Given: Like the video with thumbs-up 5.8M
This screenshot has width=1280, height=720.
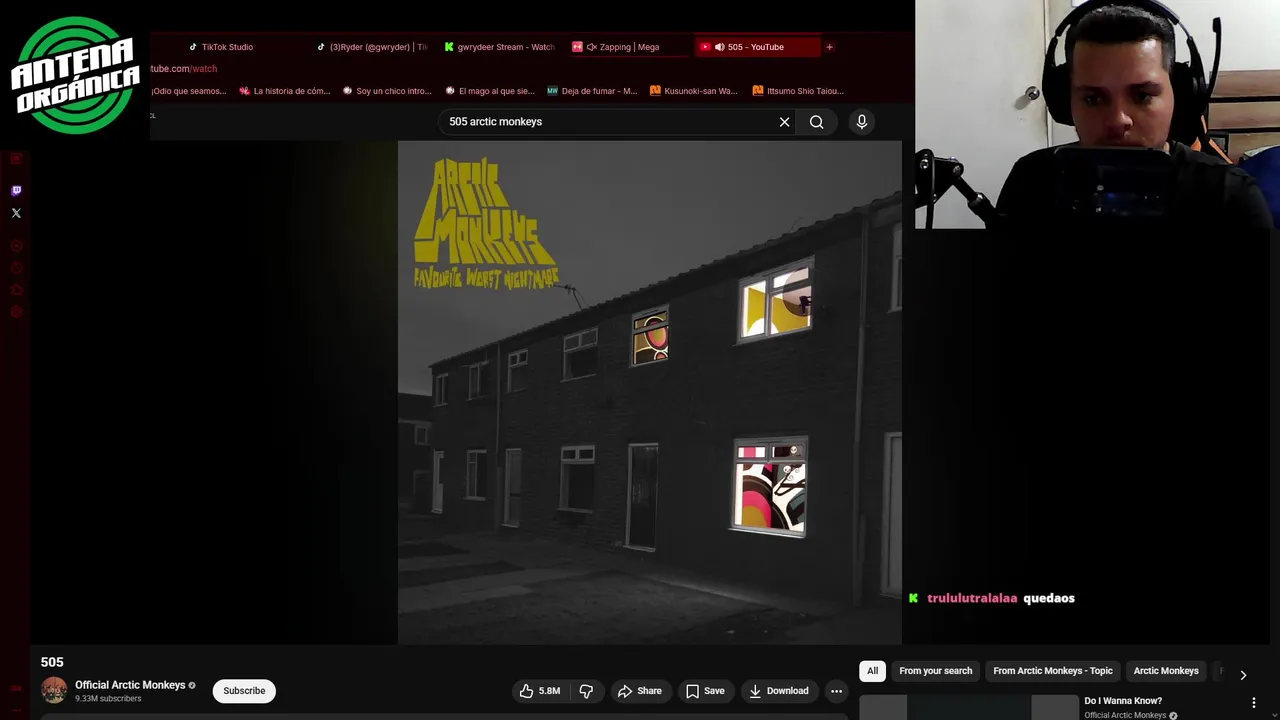Looking at the screenshot, I should click(540, 691).
